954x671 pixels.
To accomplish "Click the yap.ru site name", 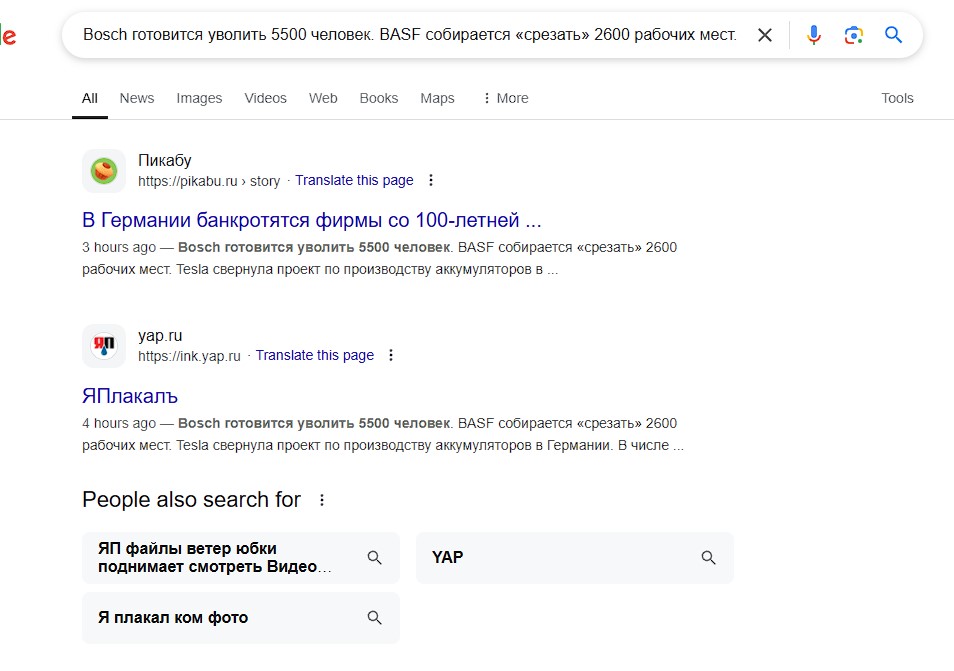I will [x=160, y=336].
